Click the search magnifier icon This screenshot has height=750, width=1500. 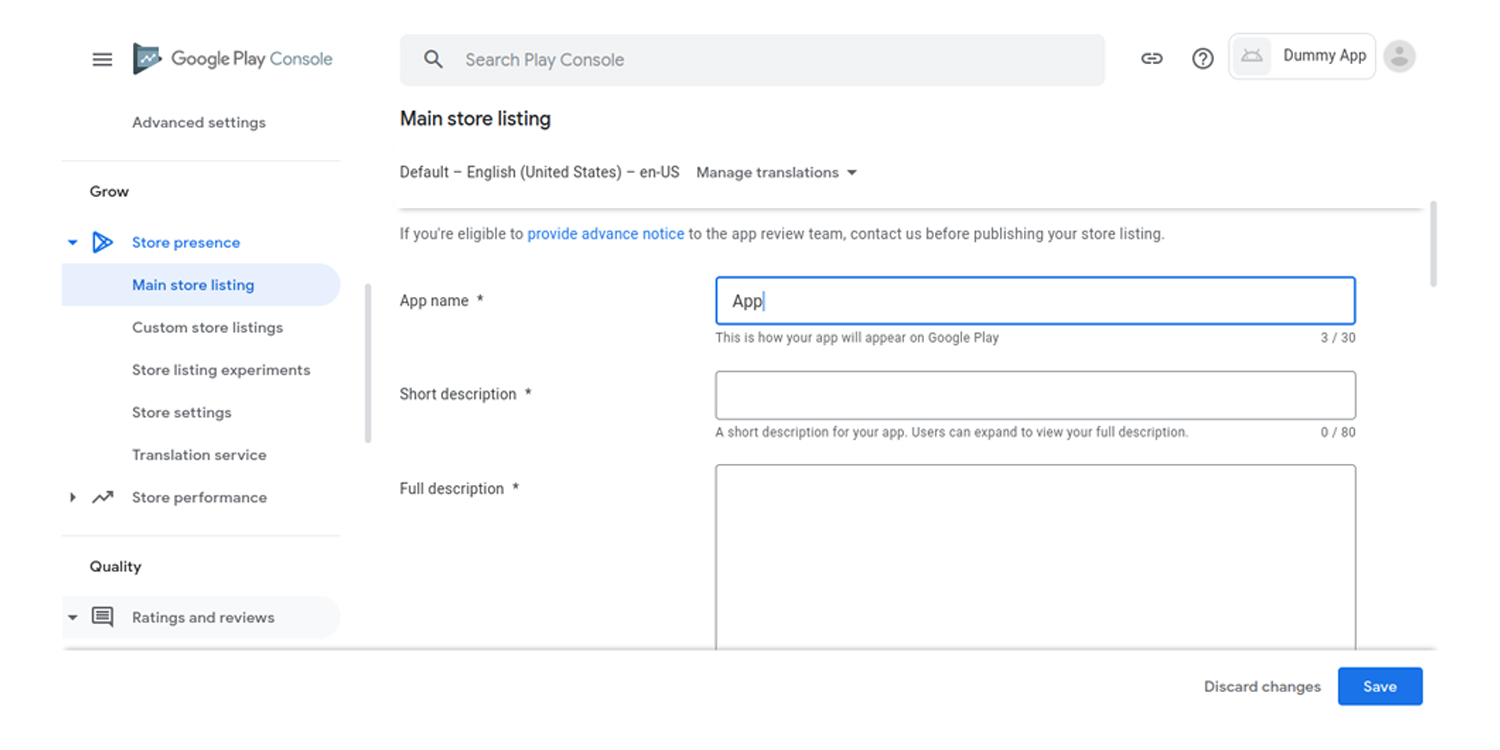[433, 60]
